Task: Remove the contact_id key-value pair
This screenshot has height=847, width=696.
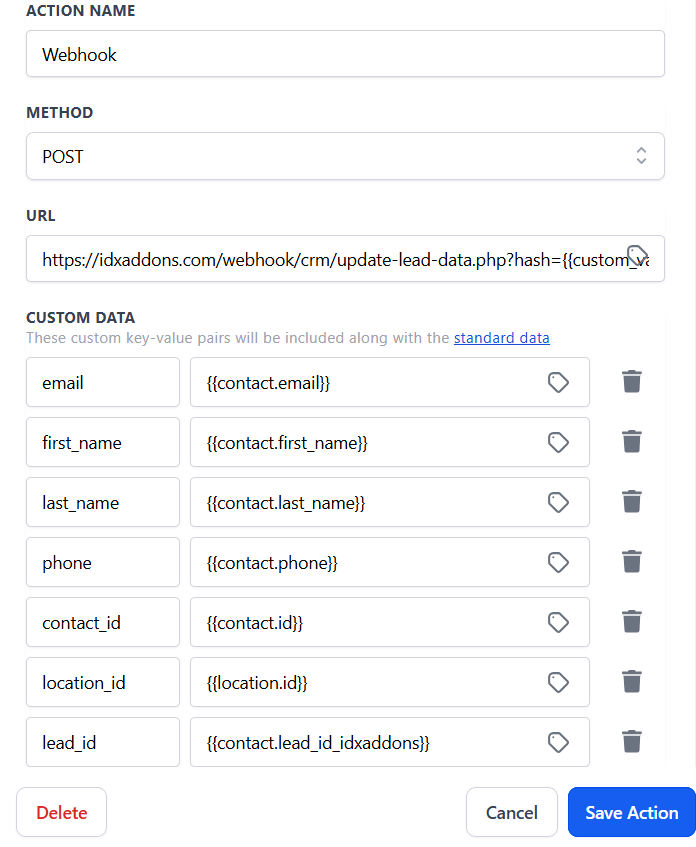Action: [x=631, y=622]
